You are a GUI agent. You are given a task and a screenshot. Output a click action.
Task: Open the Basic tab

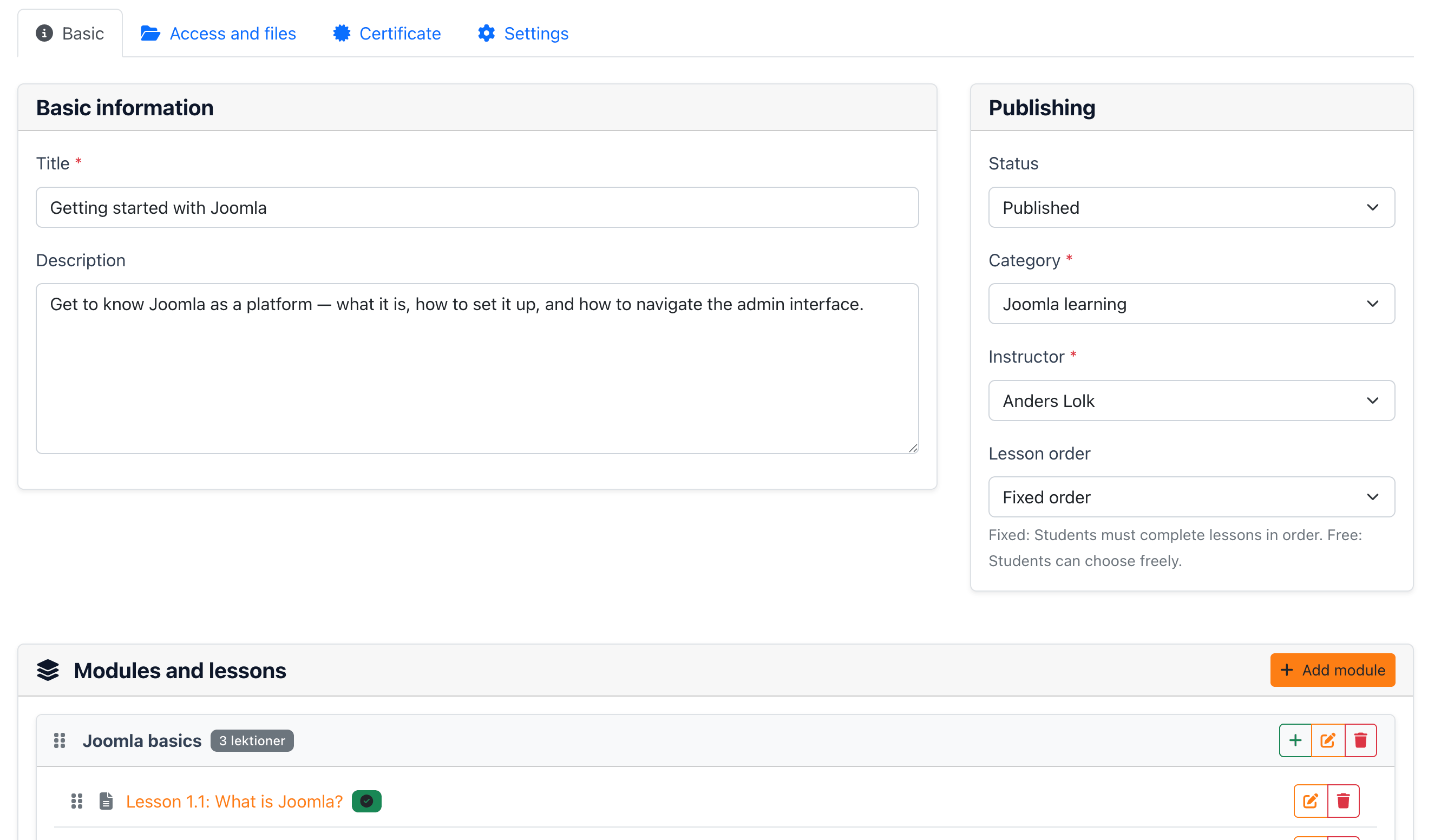coord(70,33)
